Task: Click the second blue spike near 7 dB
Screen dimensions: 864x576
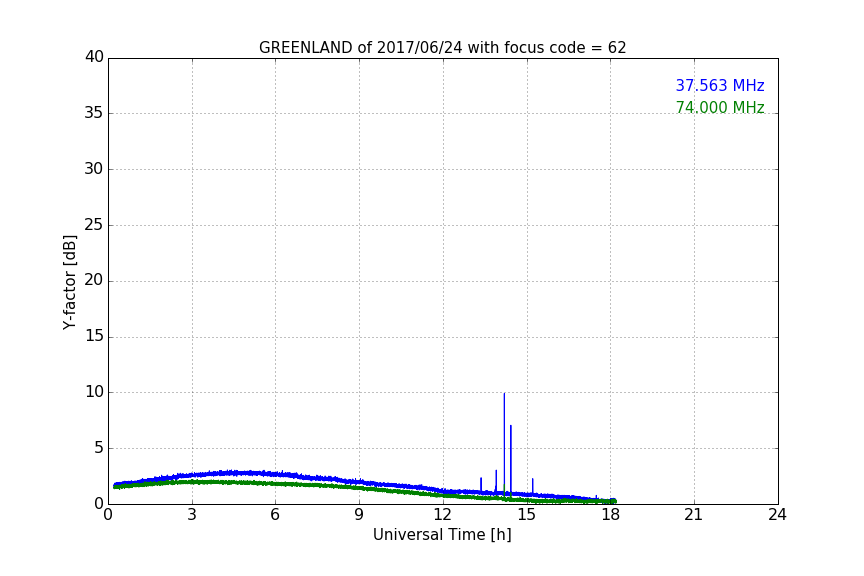Action: point(511,457)
